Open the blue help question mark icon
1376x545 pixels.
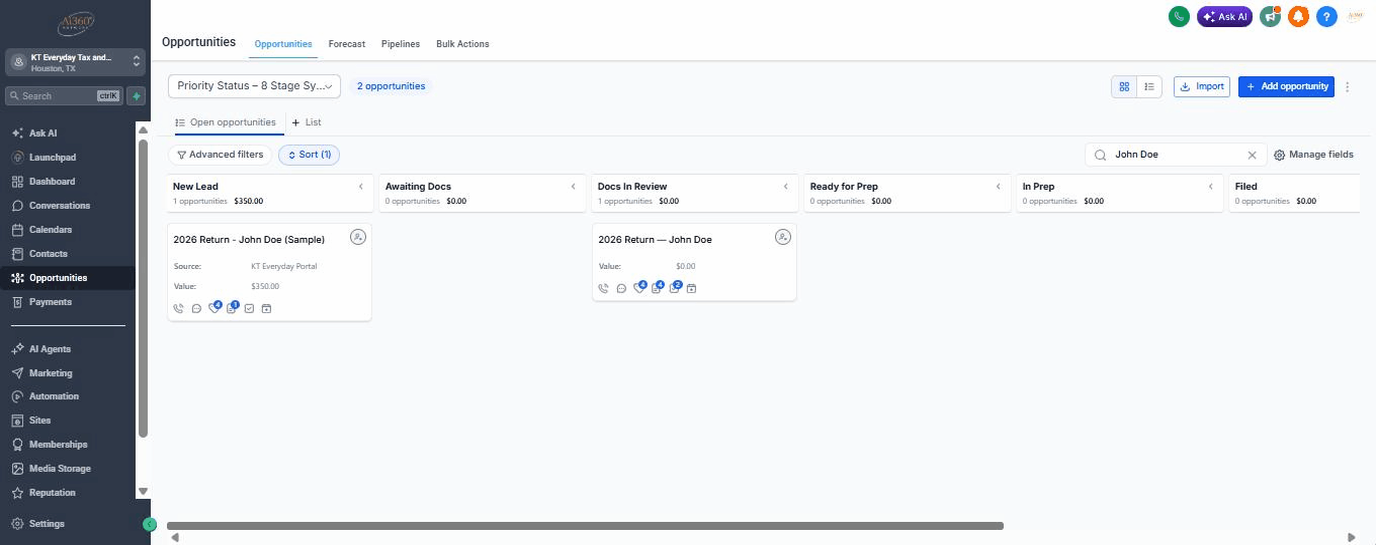(x=1326, y=16)
